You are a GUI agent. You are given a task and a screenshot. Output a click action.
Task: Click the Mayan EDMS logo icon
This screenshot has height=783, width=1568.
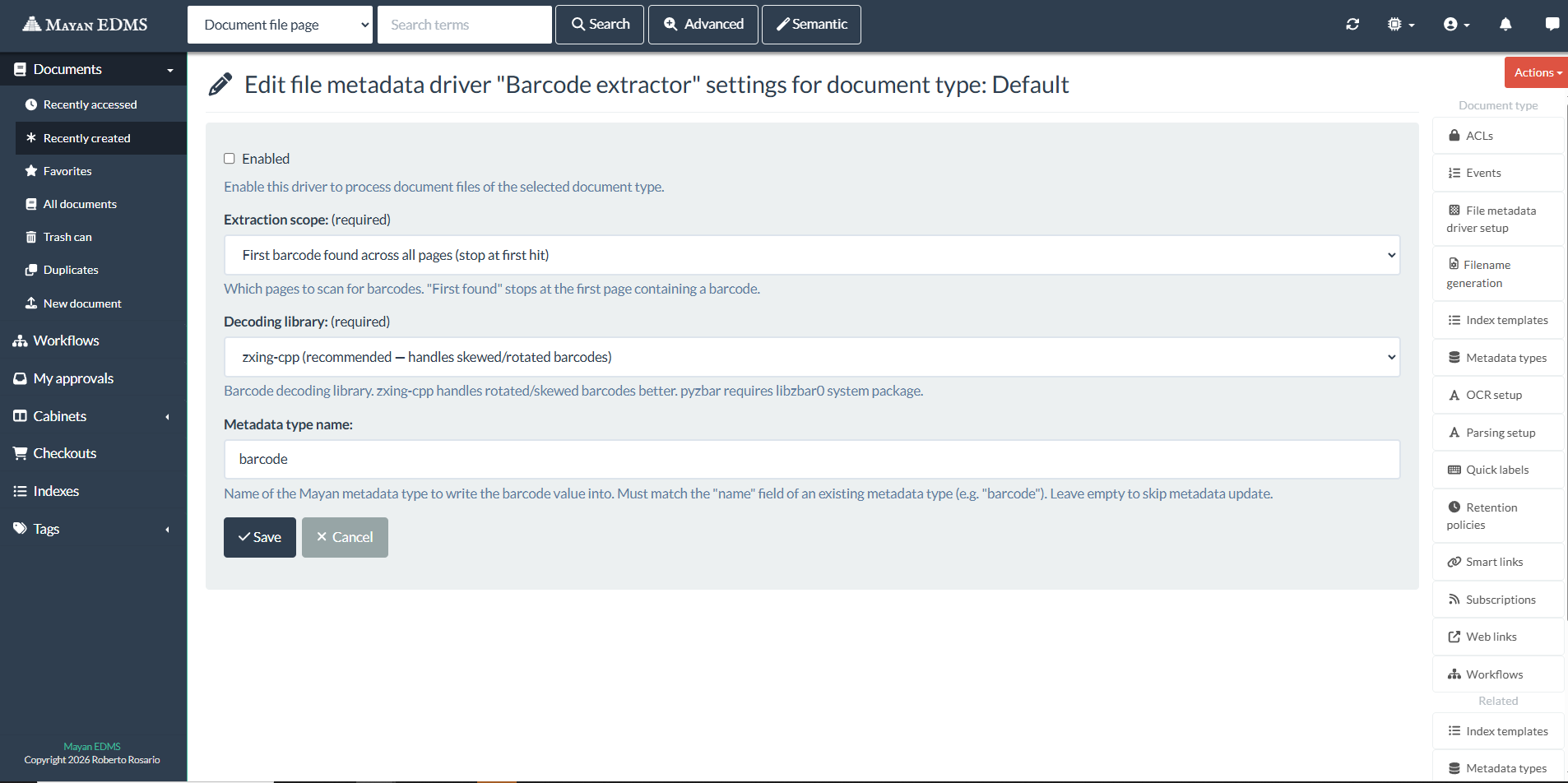tap(31, 24)
